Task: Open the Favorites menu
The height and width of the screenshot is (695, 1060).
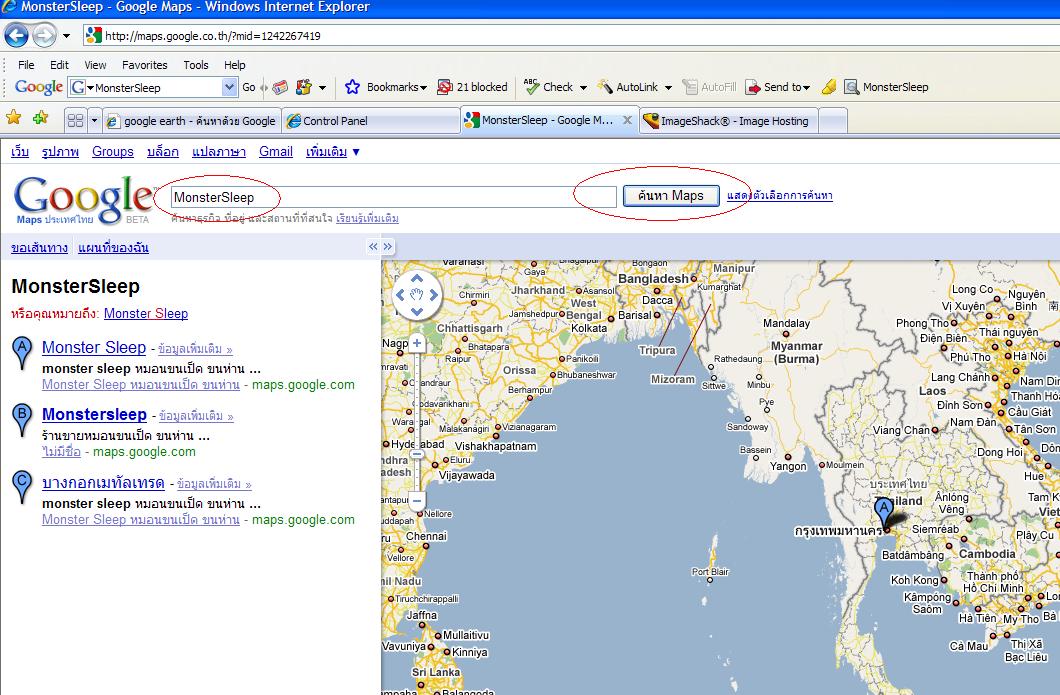Action: coord(145,65)
